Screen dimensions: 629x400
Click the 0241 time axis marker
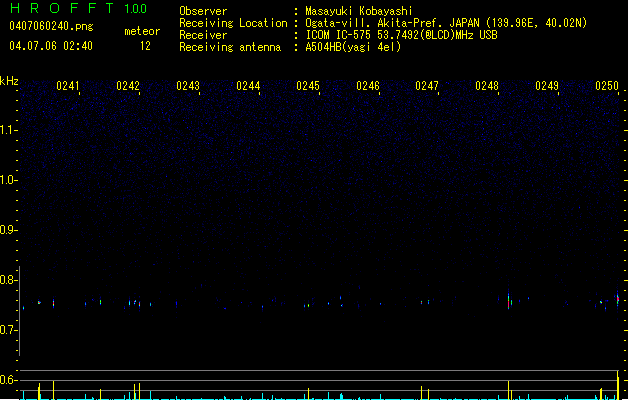[x=68, y=86]
